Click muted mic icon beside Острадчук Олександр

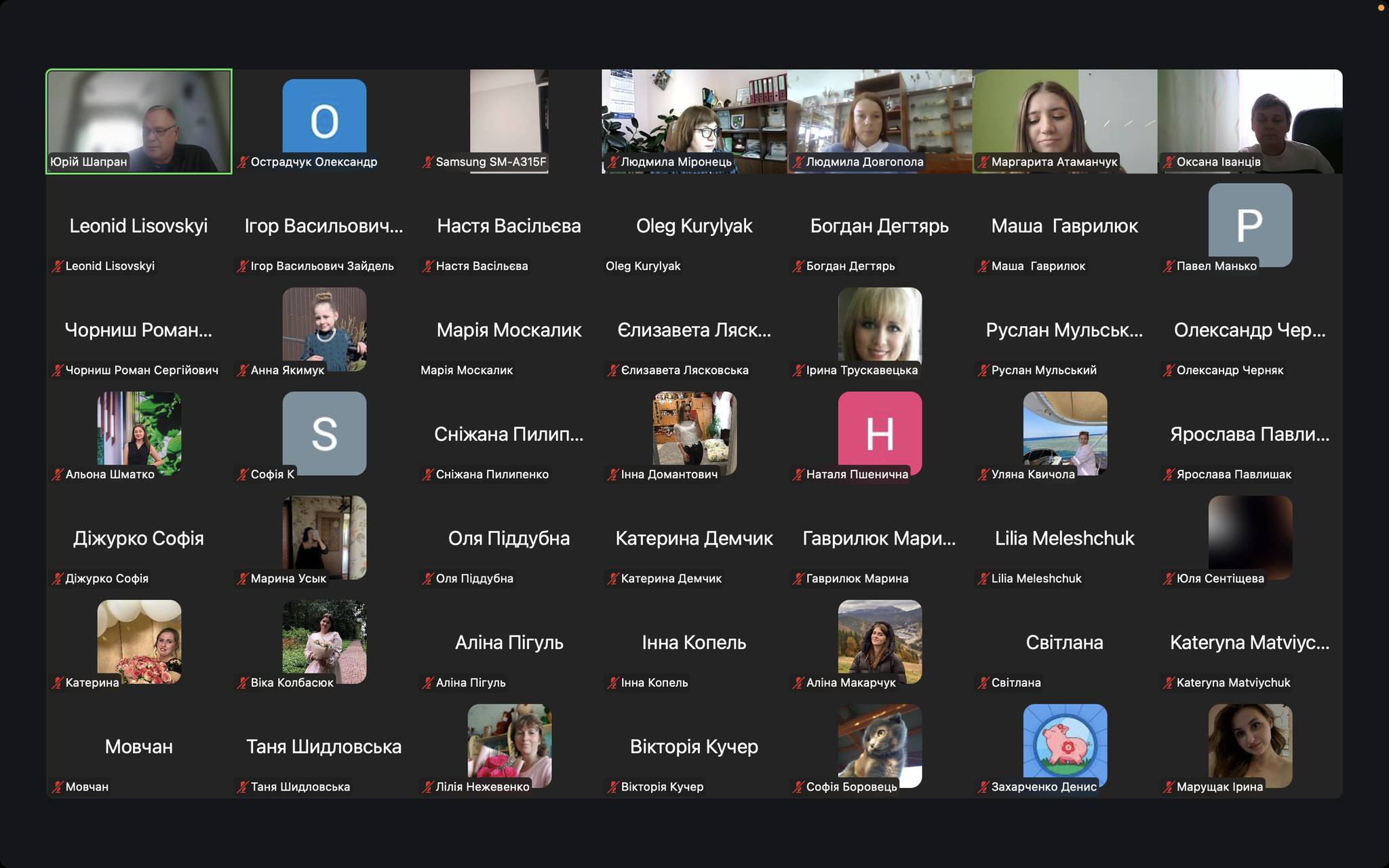[243, 162]
